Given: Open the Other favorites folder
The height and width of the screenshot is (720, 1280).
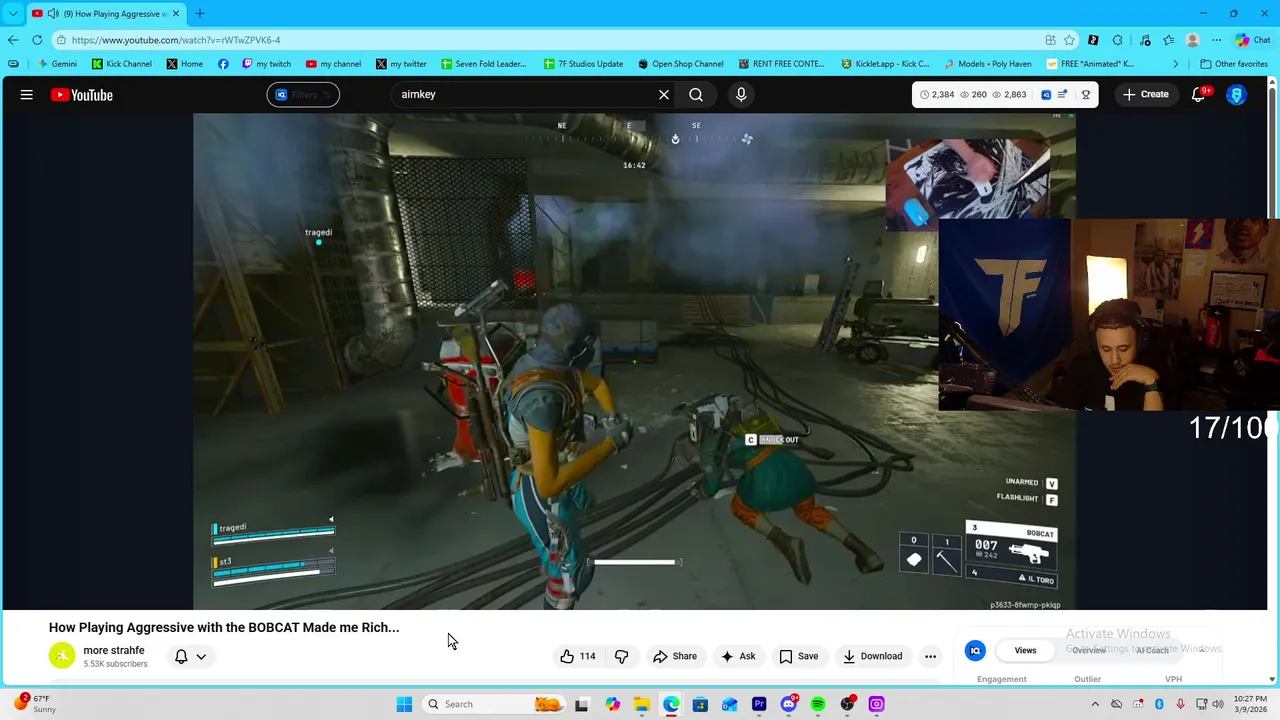Looking at the screenshot, I should pos(1234,64).
